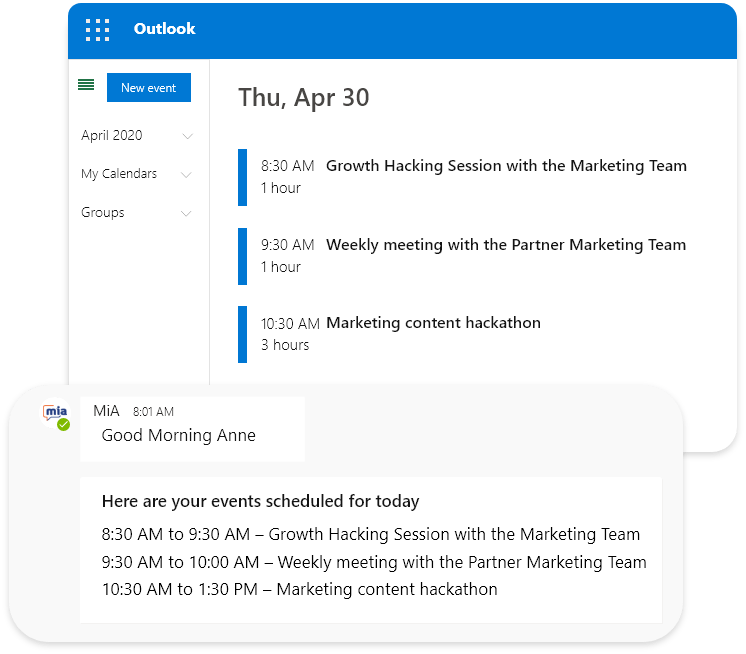This screenshot has height=654, width=746.
Task: Open the Outlook app launcher grid
Action: pyautogui.click(x=98, y=30)
